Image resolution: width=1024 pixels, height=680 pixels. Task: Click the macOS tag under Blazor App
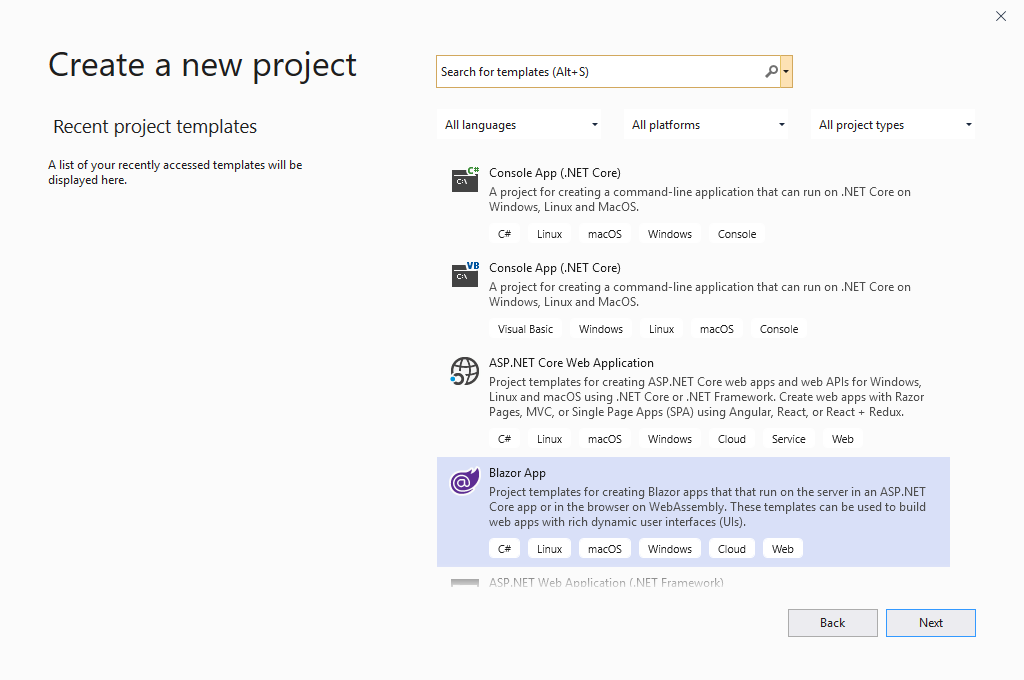tap(605, 549)
